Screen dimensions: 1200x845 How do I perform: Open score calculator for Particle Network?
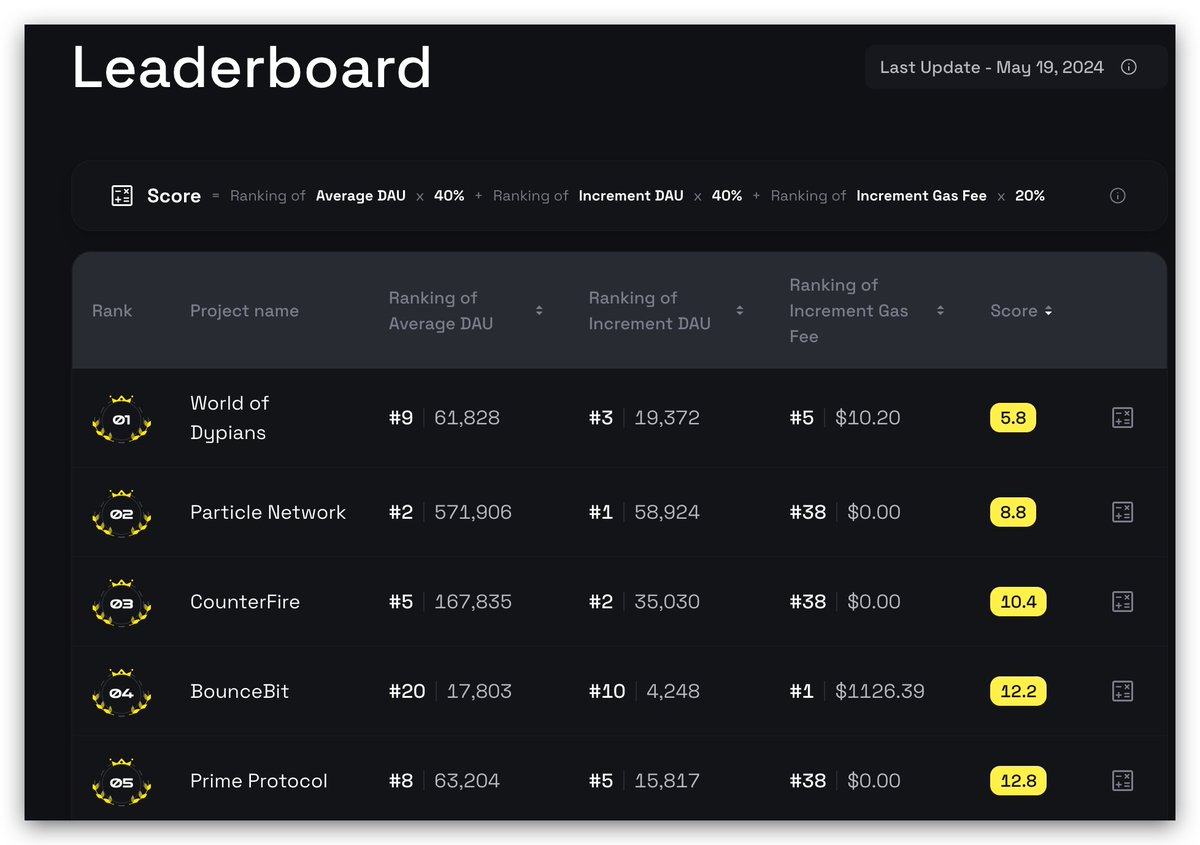click(1122, 512)
